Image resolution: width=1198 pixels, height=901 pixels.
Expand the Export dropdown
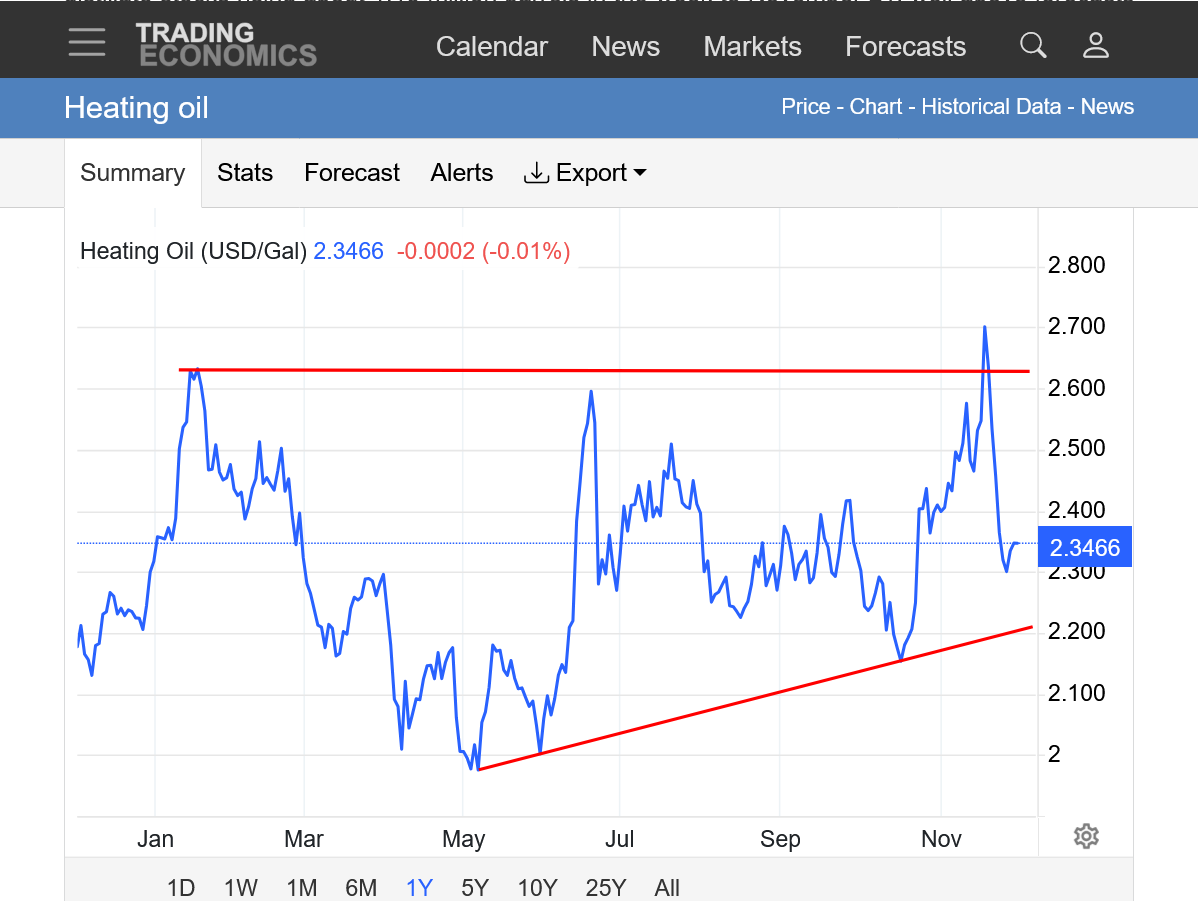click(x=585, y=173)
